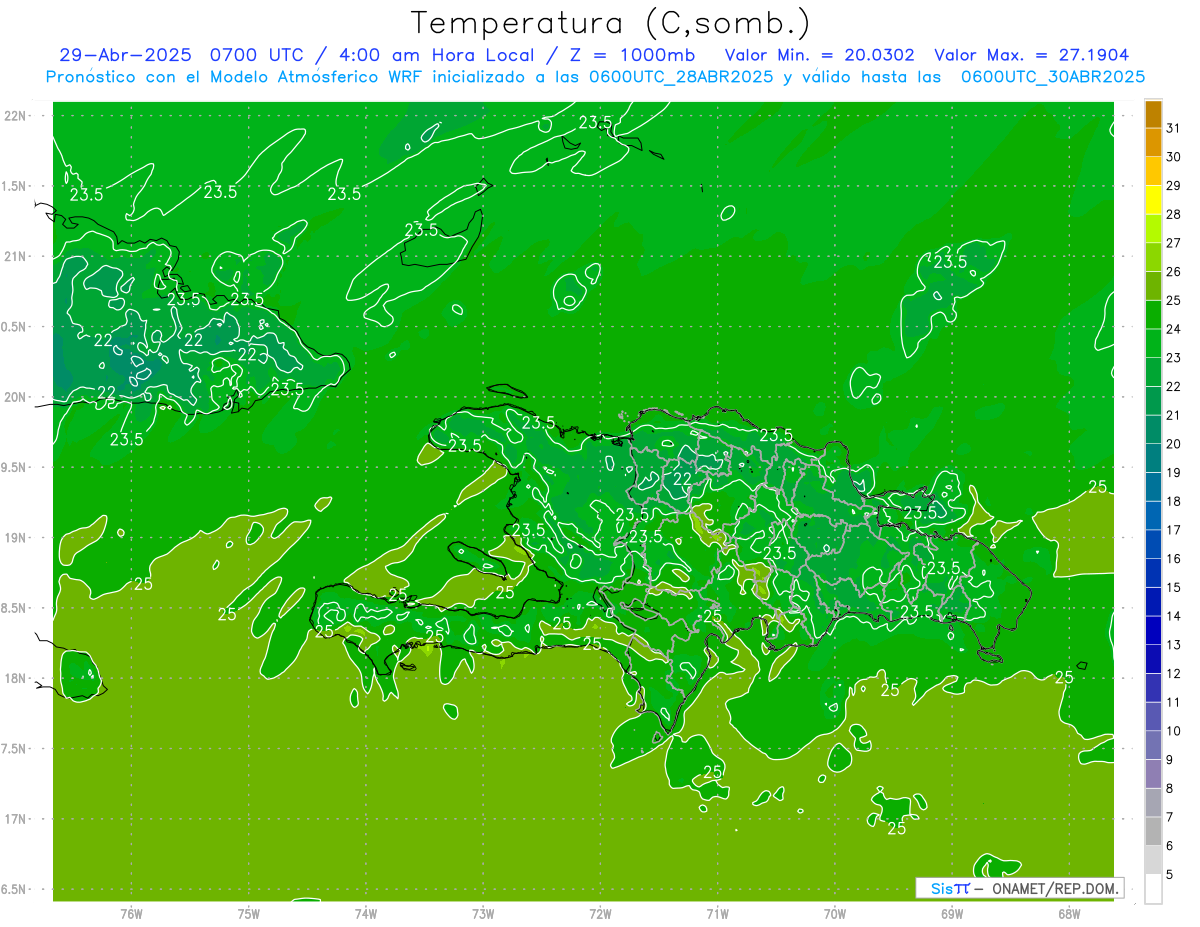Click the legend value "27"
This screenshot has width=1200, height=927.
[1173, 243]
